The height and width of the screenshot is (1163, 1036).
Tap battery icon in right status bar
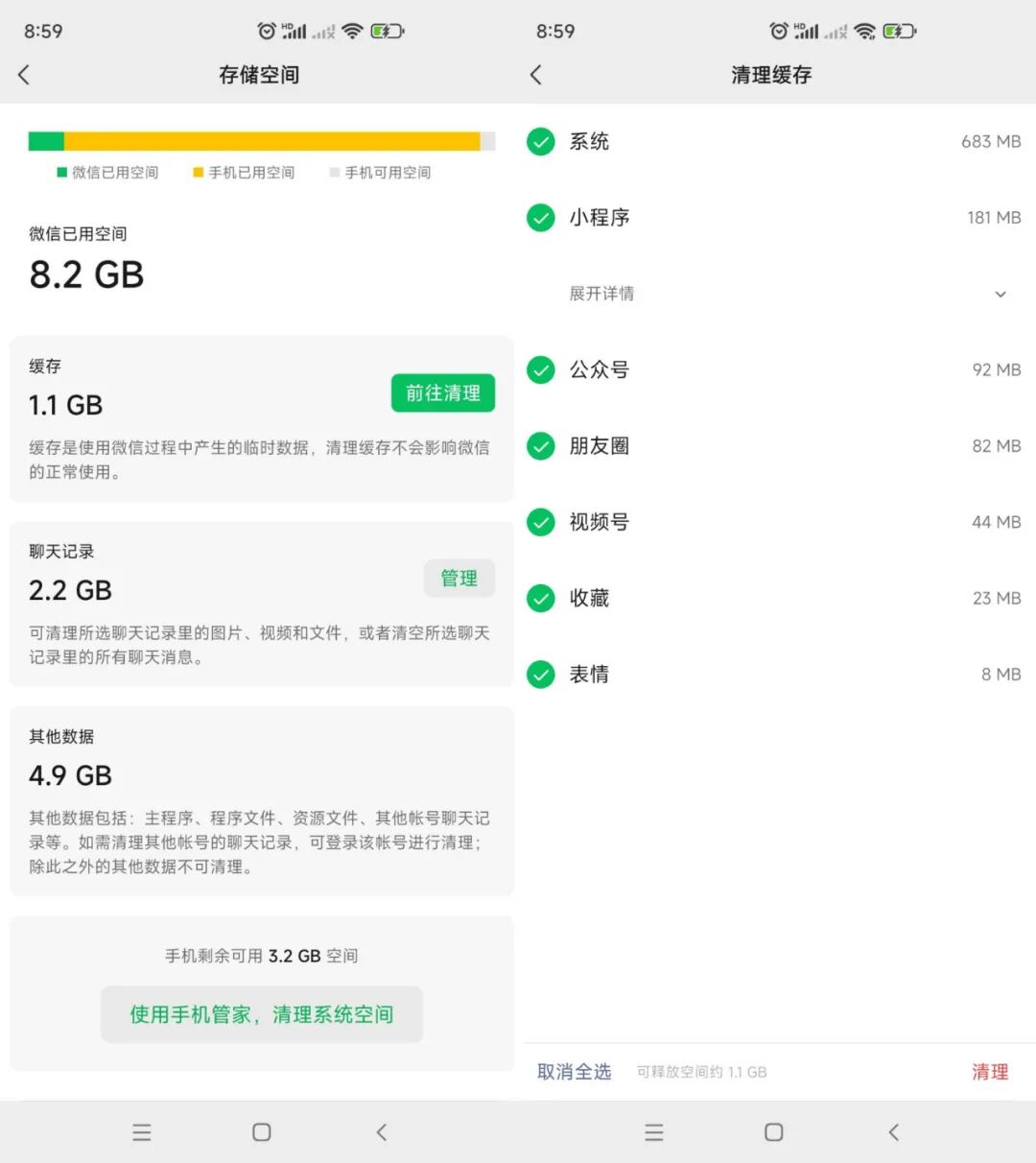click(900, 31)
